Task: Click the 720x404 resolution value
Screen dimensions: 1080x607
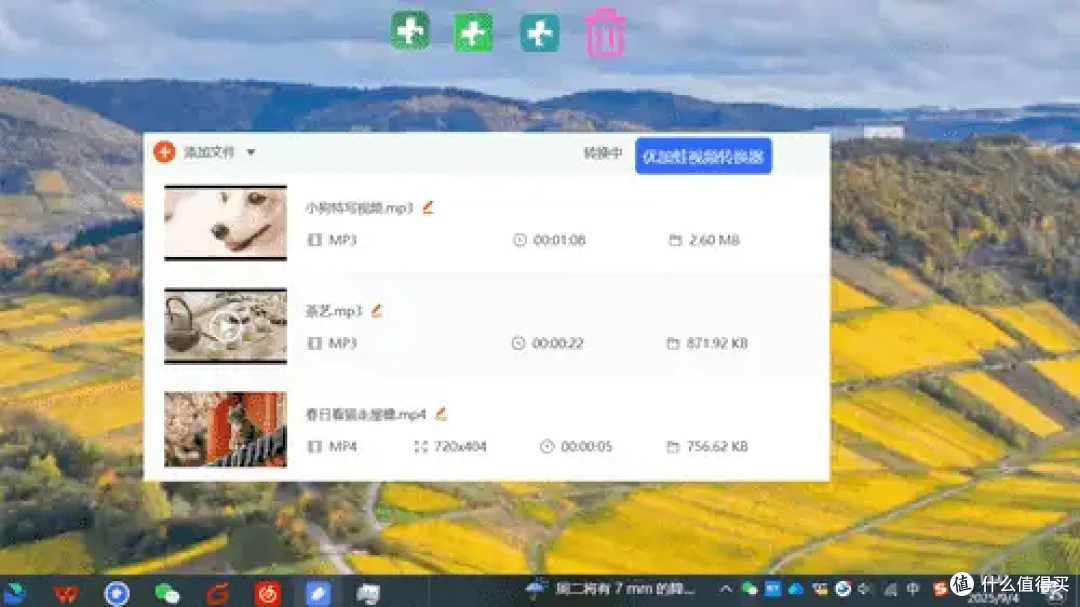Action: click(x=460, y=446)
